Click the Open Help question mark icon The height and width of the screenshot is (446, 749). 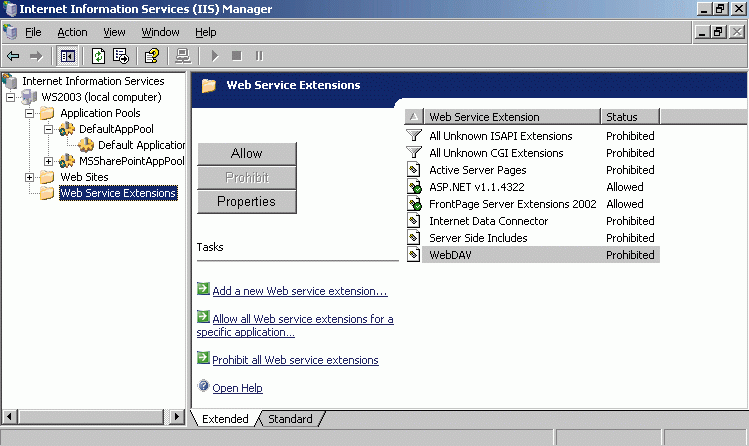[x=204, y=387]
